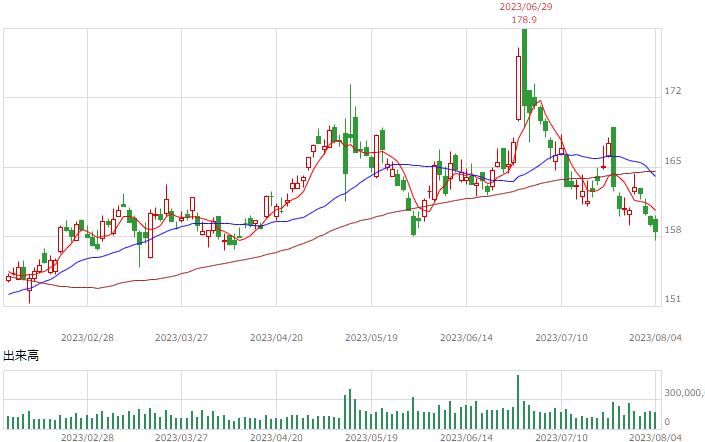Click the 300,000 volume axis label
Image resolution: width=705 pixels, height=442 pixels.
point(684,393)
